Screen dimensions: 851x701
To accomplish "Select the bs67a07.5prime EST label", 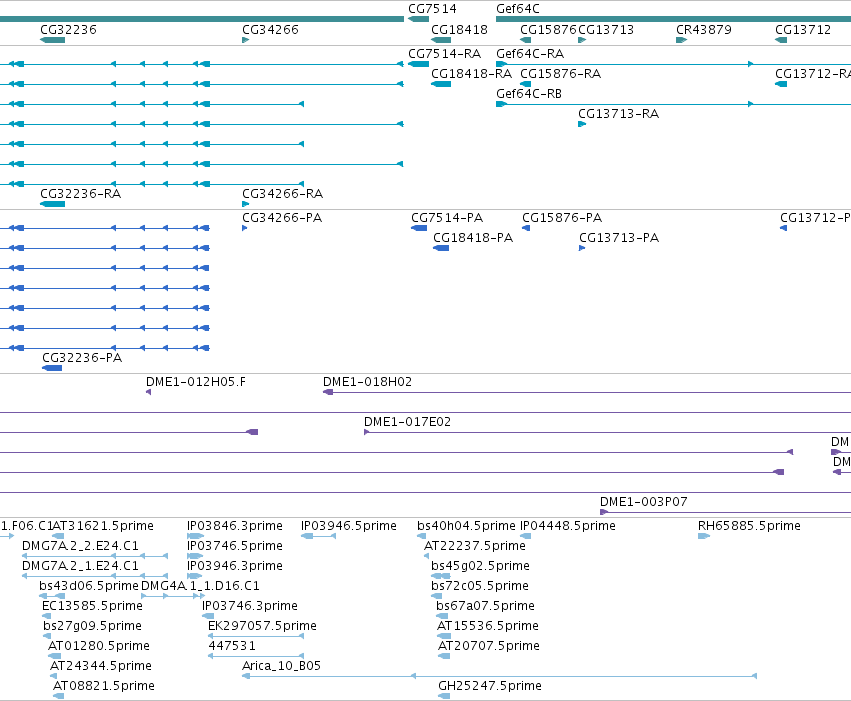I will [485, 606].
